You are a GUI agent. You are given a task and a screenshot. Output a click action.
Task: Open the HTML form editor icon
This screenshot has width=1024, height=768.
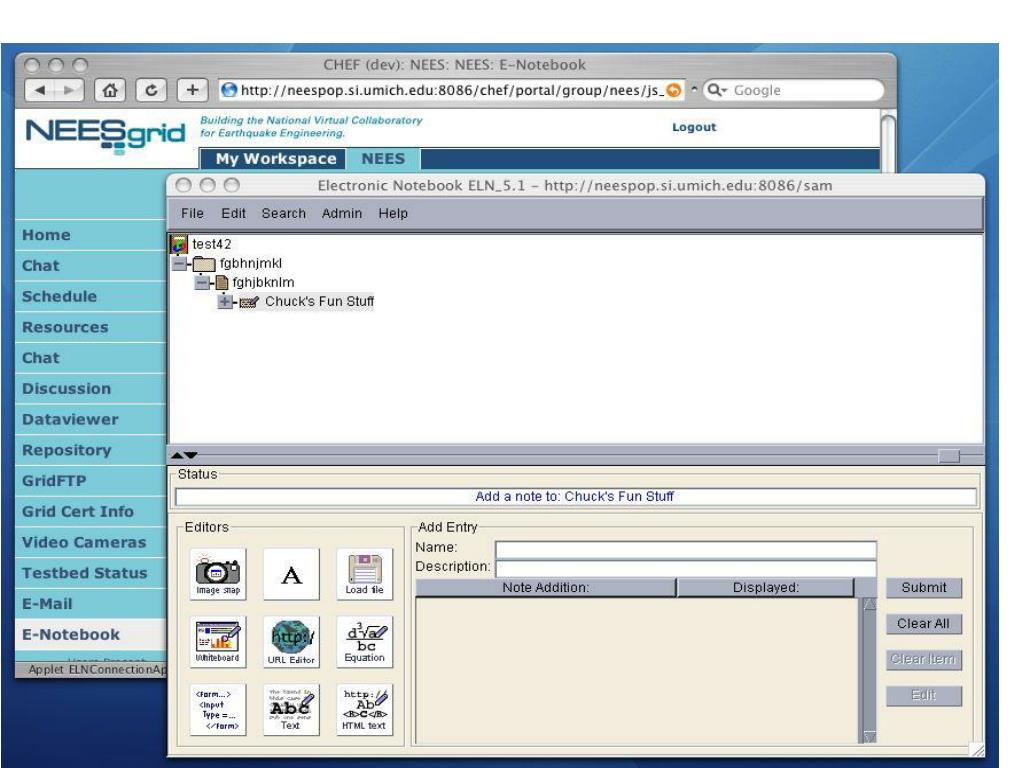218,709
